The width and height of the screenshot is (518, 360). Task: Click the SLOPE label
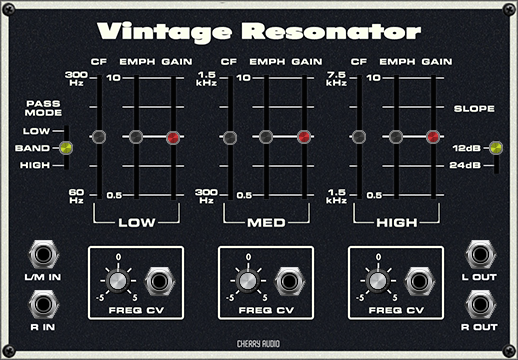click(474, 109)
